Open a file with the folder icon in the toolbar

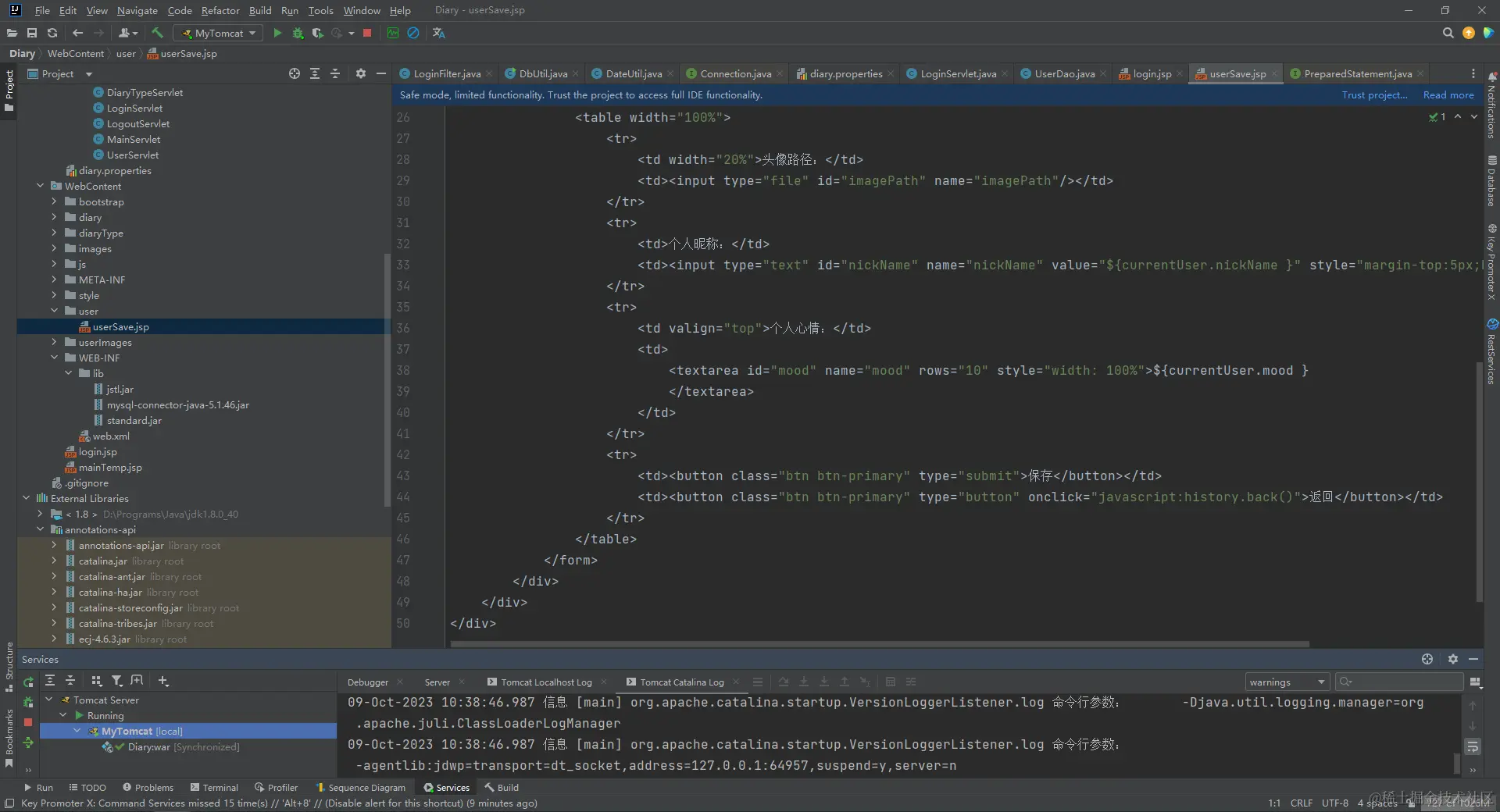(x=12, y=33)
